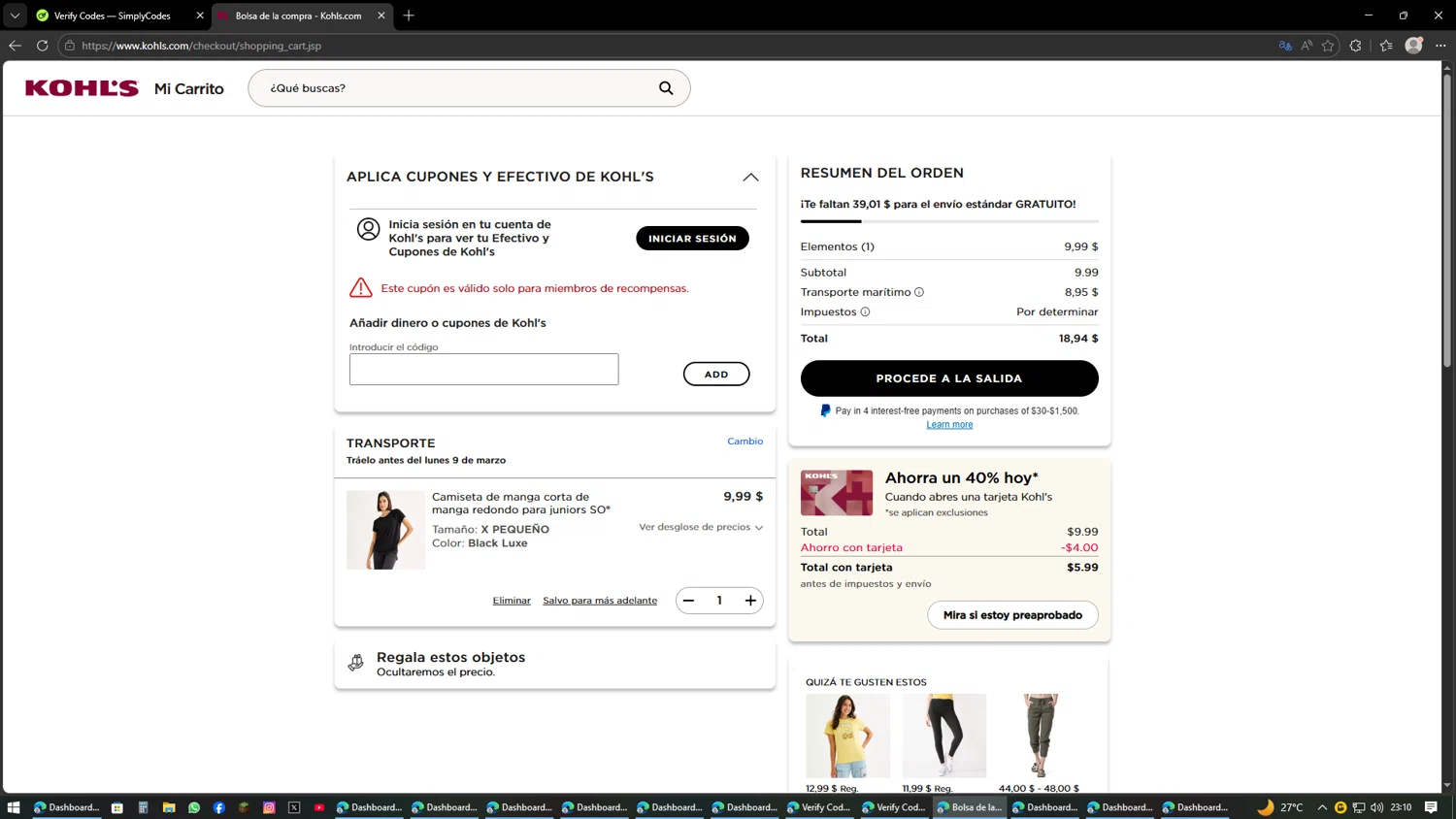
Task: Open favorites list icon
Action: (1386, 46)
